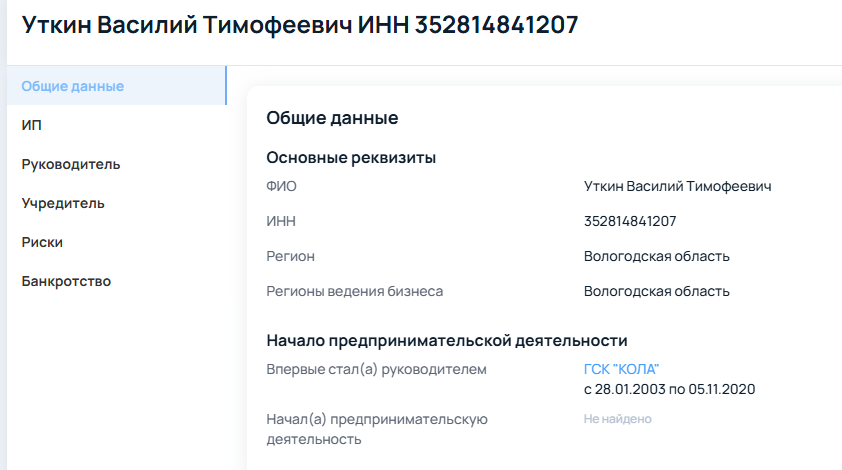Click the ИНН value 352814841207 in the table
Image resolution: width=842 pixels, height=470 pixels.
coord(630,221)
